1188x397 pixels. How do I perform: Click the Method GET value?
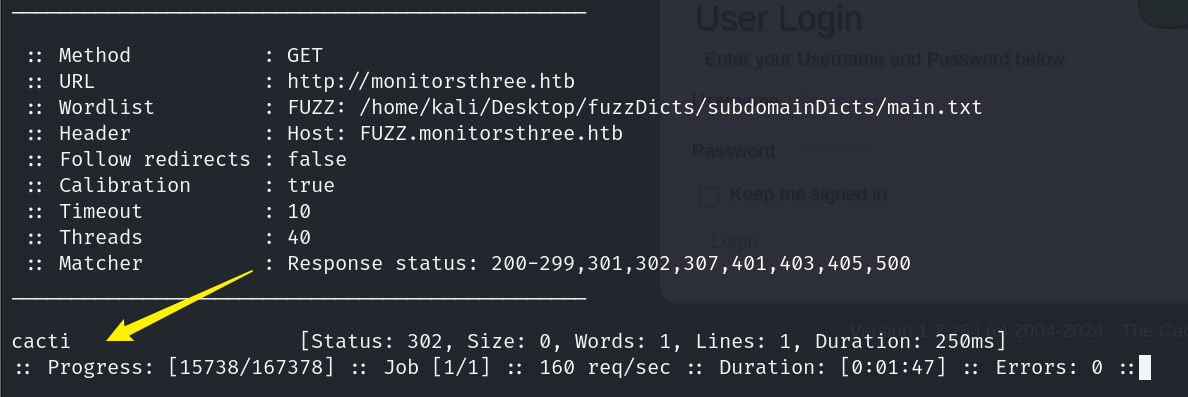305,56
